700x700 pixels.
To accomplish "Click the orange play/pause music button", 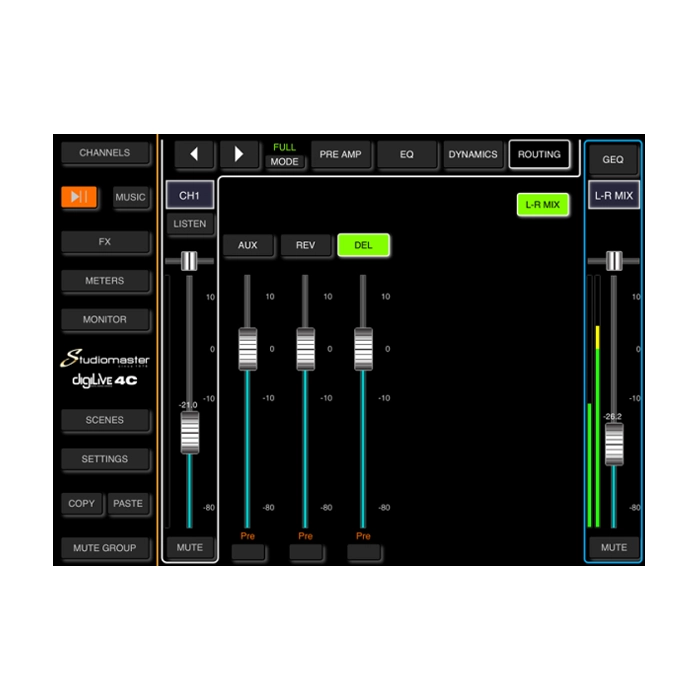I will 79,197.
